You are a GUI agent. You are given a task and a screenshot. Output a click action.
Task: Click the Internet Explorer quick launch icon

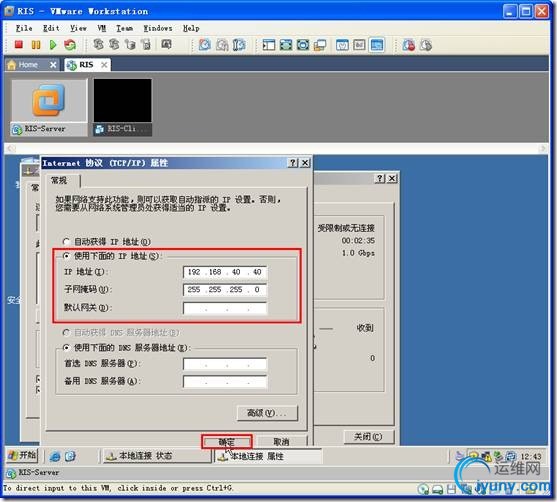55,457
